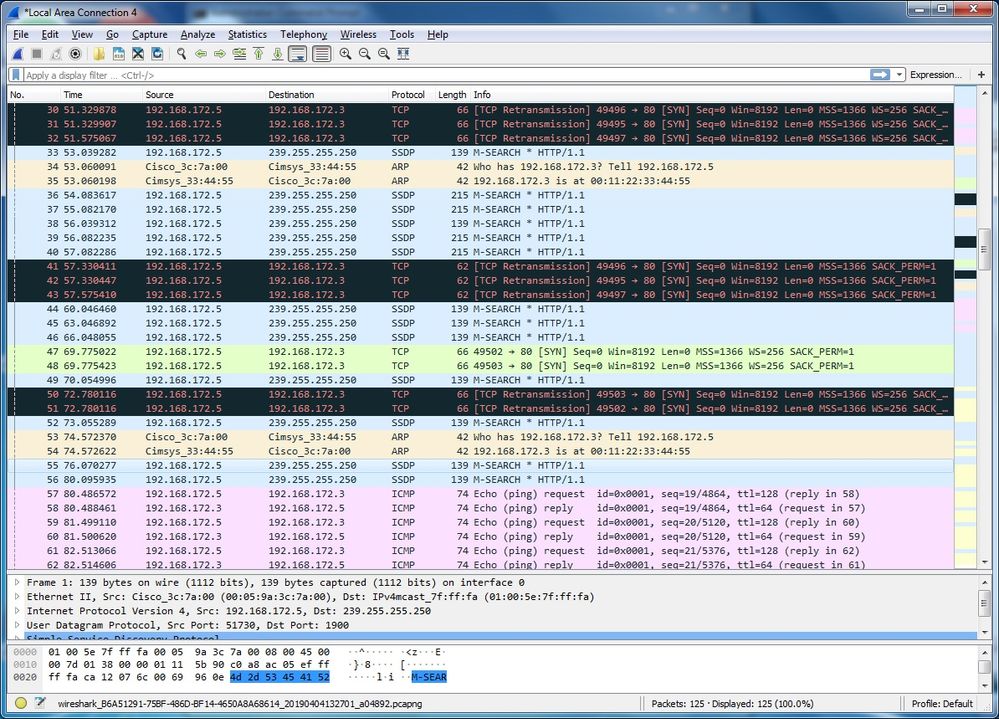Select packet 47 SYN from port 49502
Image resolution: width=999 pixels, height=719 pixels.
pyautogui.click(x=481, y=352)
